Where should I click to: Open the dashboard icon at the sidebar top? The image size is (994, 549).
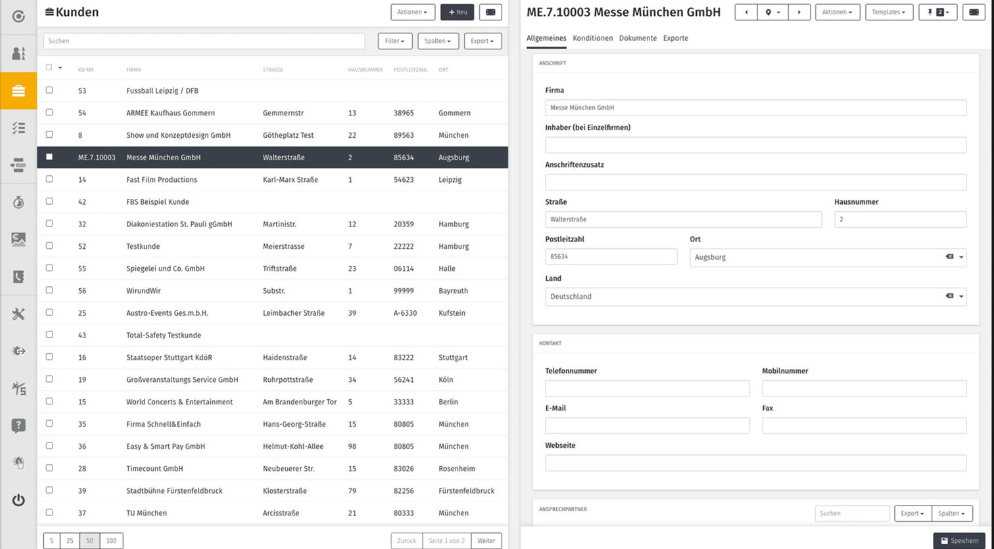click(x=18, y=16)
